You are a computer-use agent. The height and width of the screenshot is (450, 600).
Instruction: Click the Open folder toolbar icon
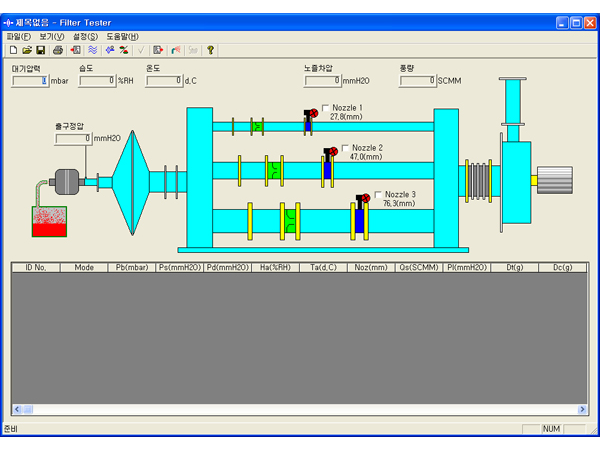pyautogui.click(x=27, y=49)
